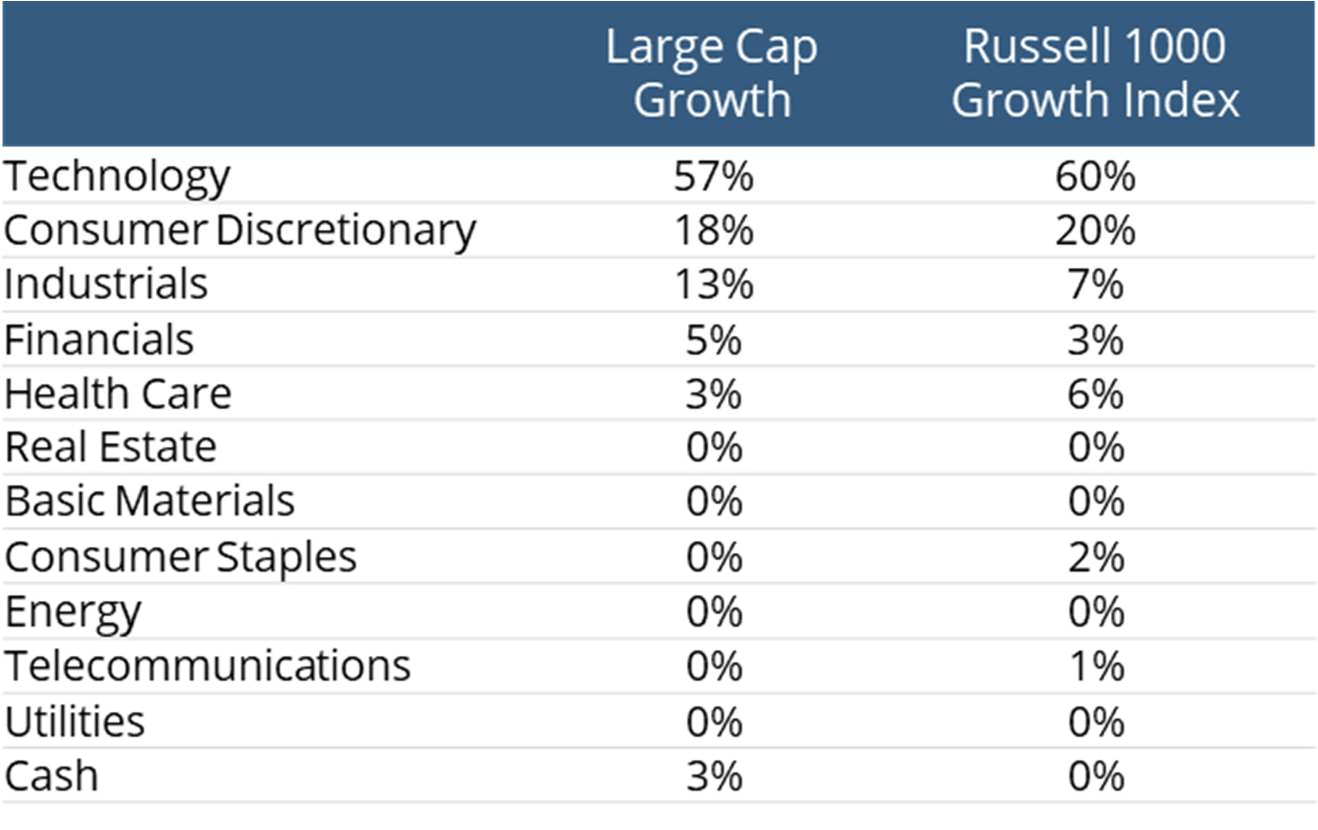1318x830 pixels.
Task: Select the Basic Materials row label
Action: click(x=149, y=502)
